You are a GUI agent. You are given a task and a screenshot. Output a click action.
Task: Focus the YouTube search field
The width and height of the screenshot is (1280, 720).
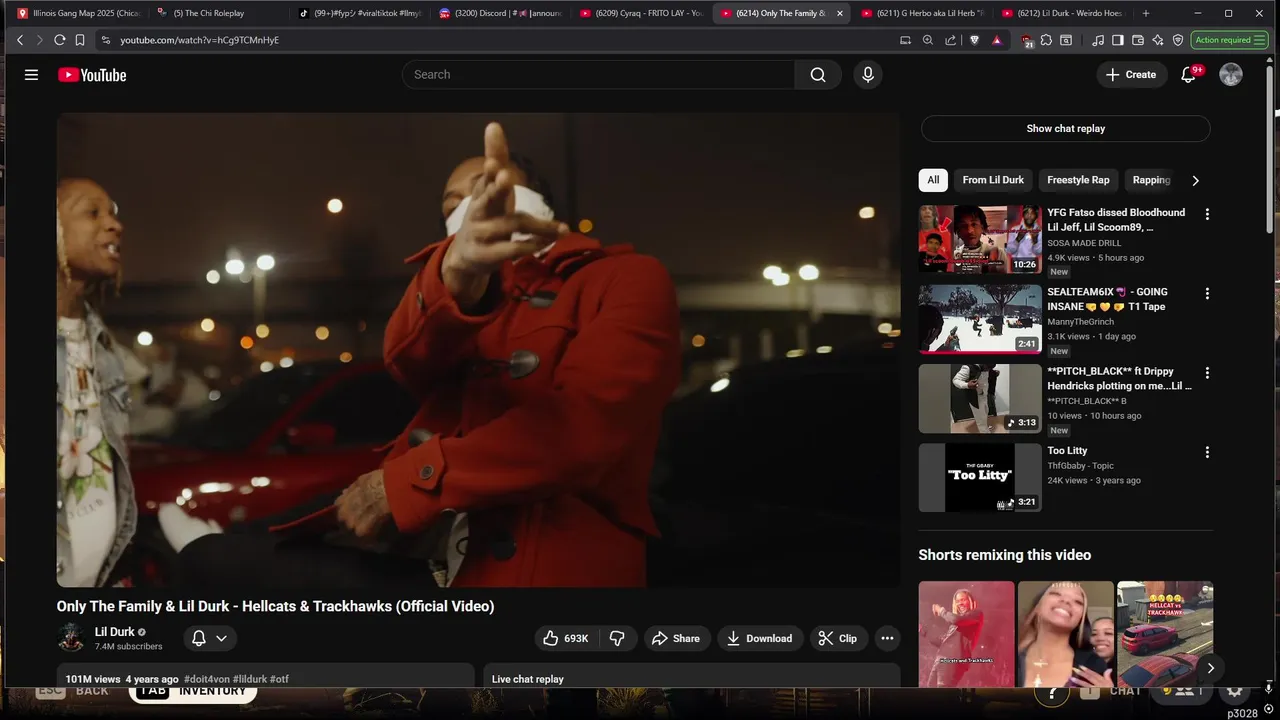pyautogui.click(x=598, y=75)
